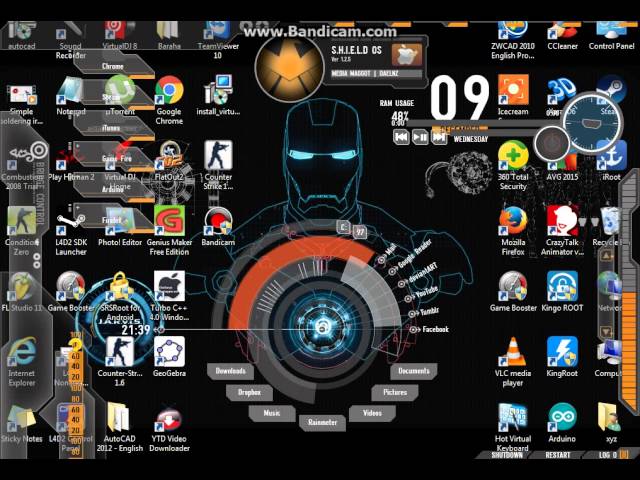Viewport: 640px width, 480px height.
Task: Skip to previous track
Action: [x=401, y=137]
